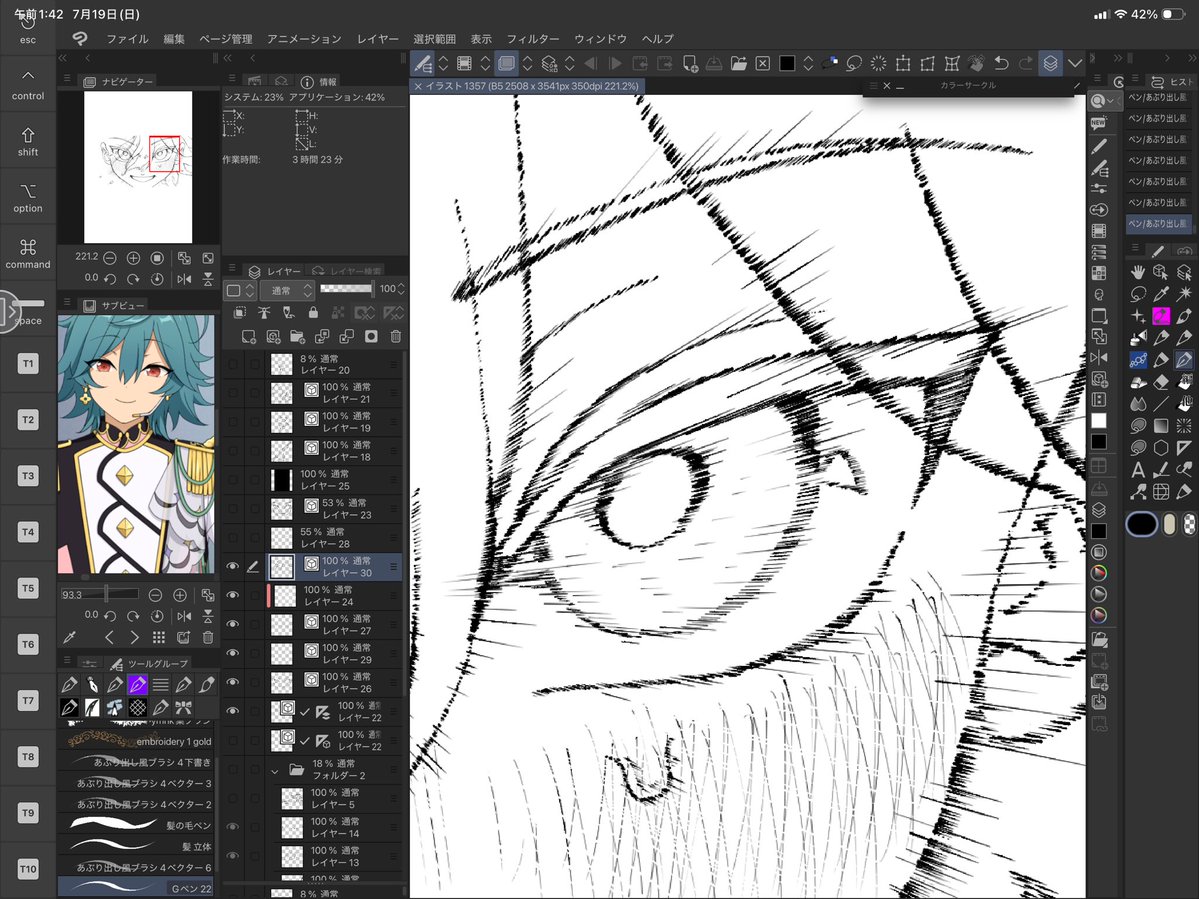The image size is (1199, 899).
Task: Select the Gペン 22 sub tool
Action: pos(138,888)
